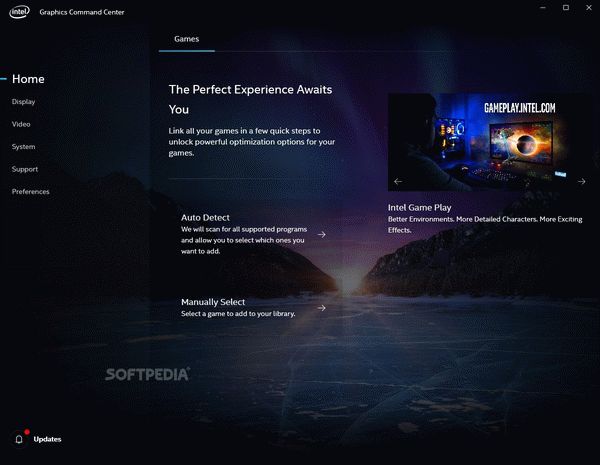Click 'The Perfect Experience Awaits You' heading

pyautogui.click(x=251, y=100)
